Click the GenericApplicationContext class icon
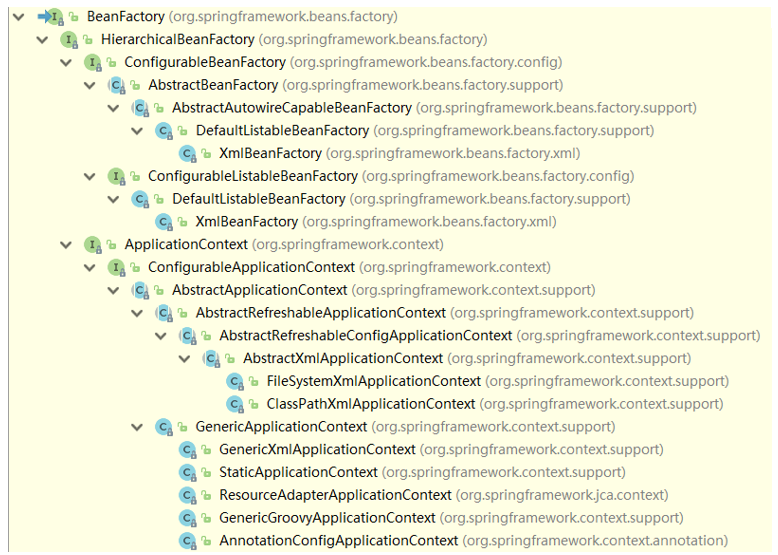Image resolution: width=778 pixels, height=555 pixels. (x=163, y=427)
